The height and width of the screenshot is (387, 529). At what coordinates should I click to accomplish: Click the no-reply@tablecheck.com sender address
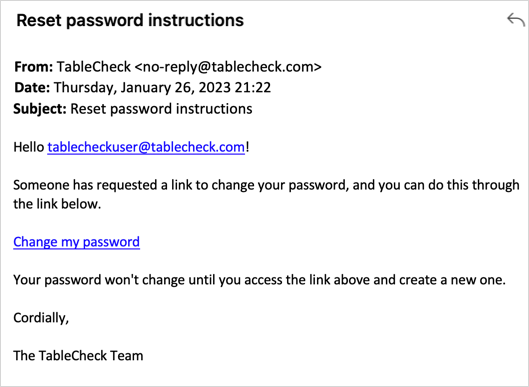coord(228,67)
